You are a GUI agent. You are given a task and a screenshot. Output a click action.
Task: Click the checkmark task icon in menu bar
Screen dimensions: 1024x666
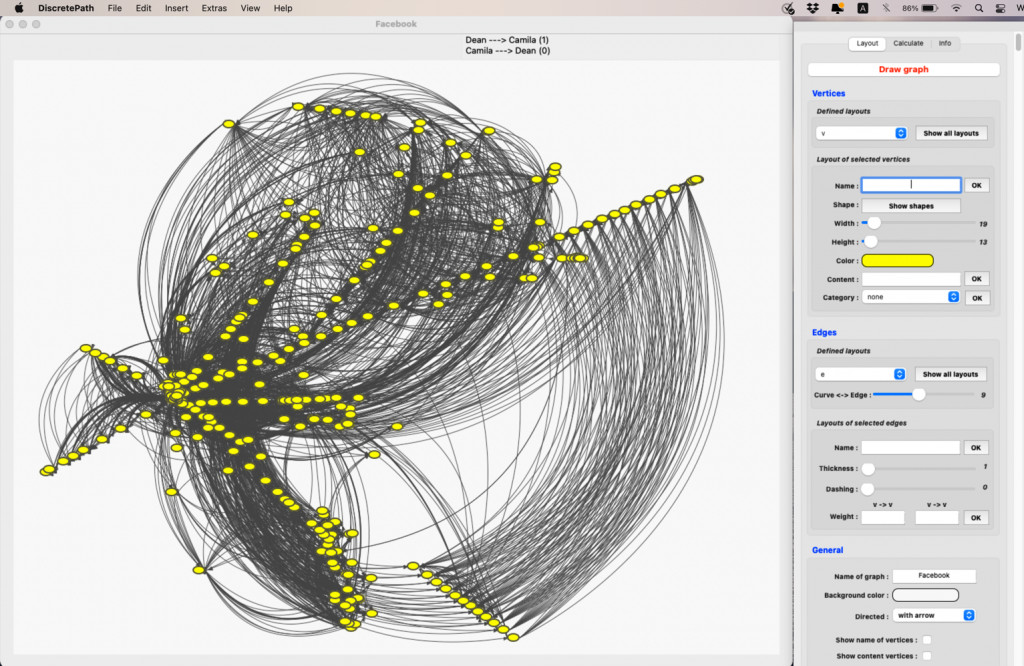(x=788, y=8)
